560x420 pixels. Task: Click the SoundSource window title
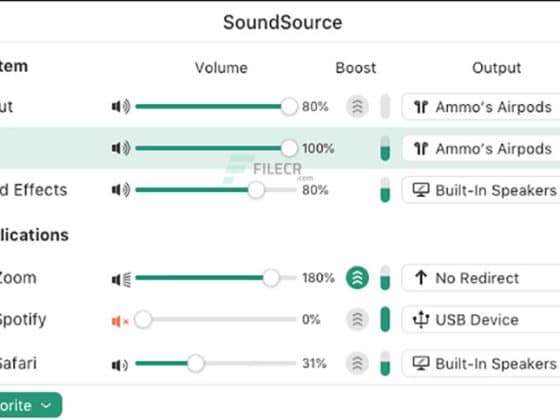tap(283, 22)
